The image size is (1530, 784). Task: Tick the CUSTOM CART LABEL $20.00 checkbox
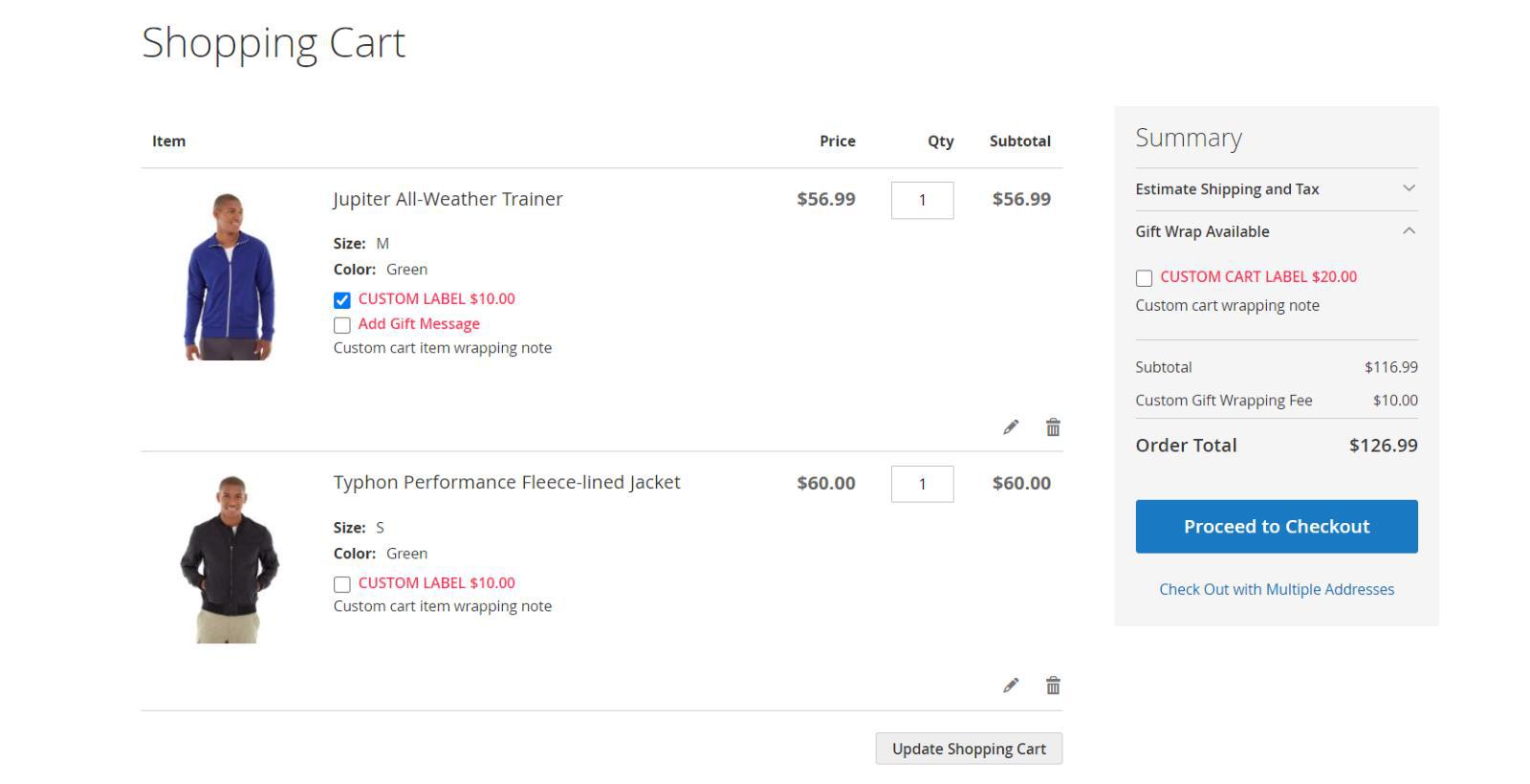[x=1144, y=278]
